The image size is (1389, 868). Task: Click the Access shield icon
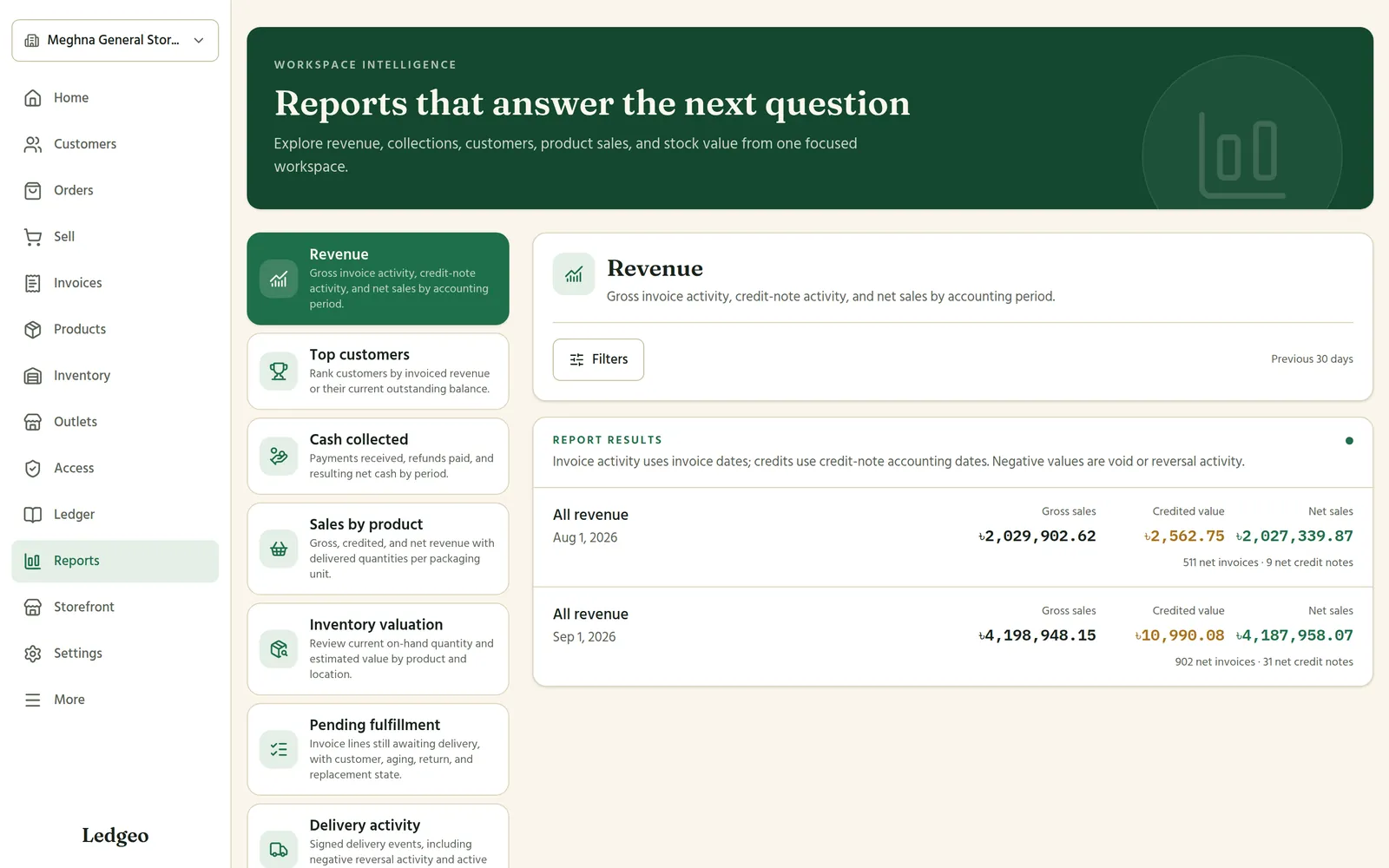click(33, 468)
